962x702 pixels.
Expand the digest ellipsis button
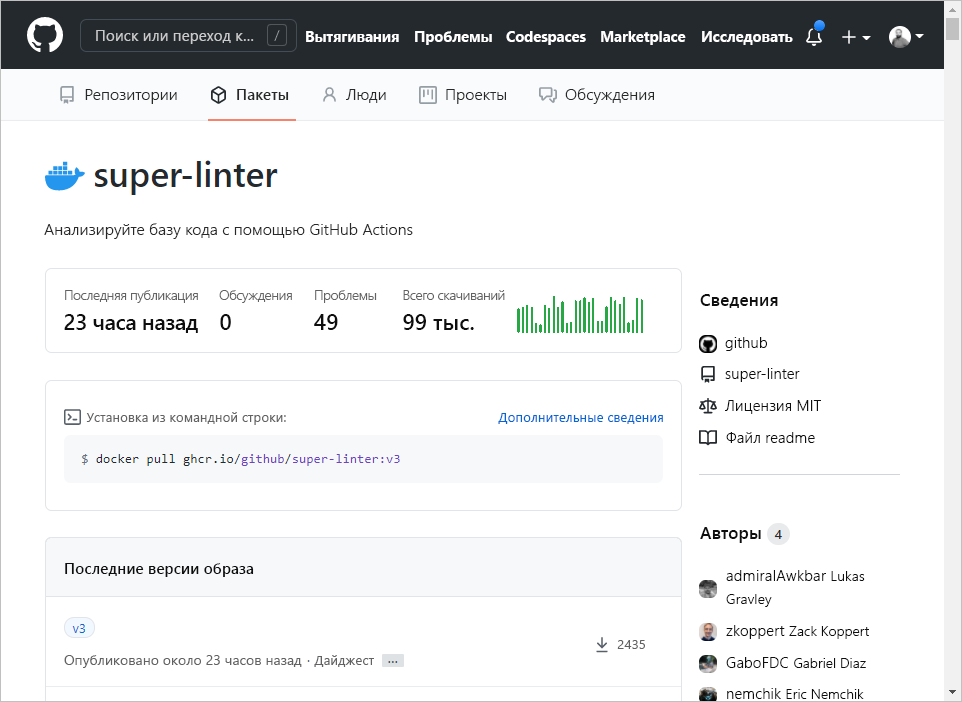[x=393, y=661]
